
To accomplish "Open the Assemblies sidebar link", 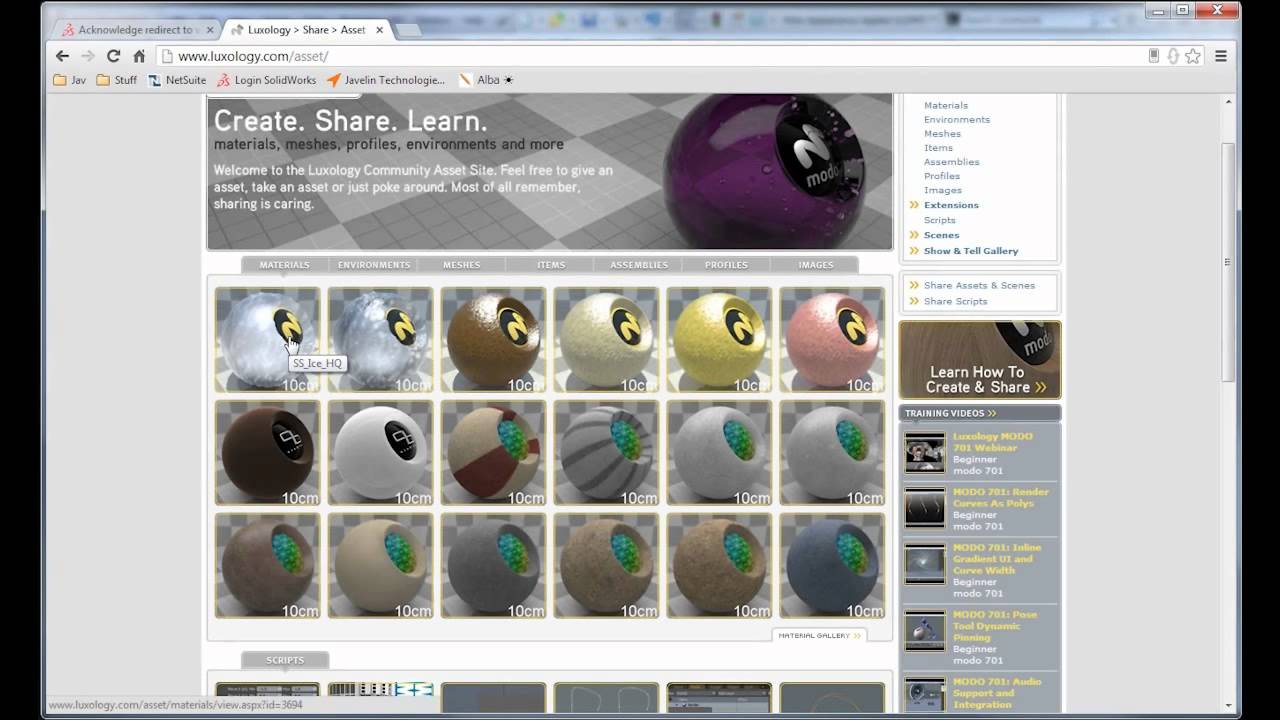I will click(951, 161).
